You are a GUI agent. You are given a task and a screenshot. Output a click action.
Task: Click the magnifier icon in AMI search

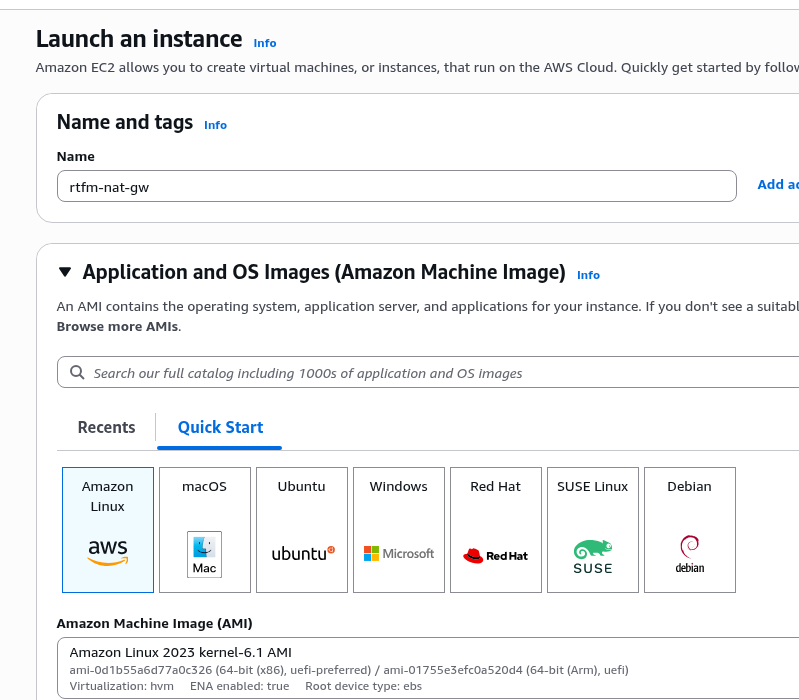coord(77,373)
